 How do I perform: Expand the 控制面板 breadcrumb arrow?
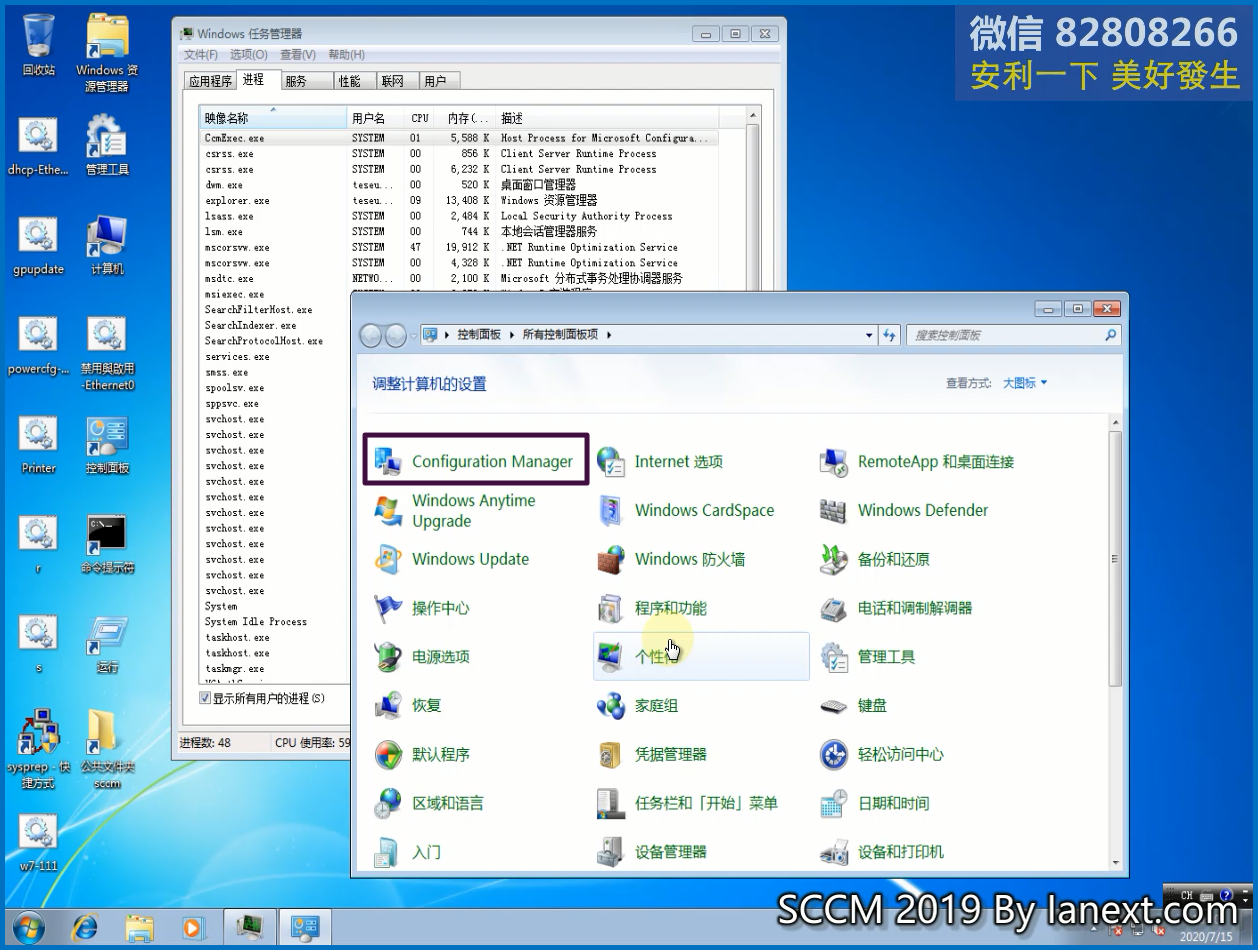pos(511,335)
